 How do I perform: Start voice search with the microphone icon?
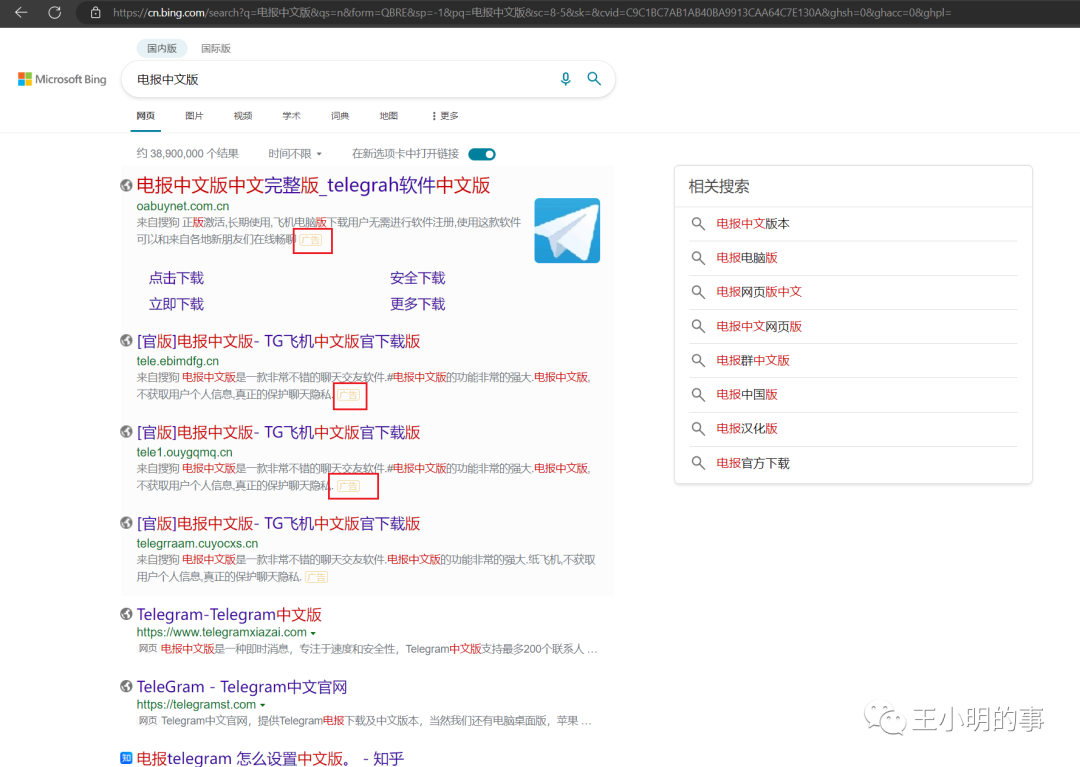(x=565, y=79)
